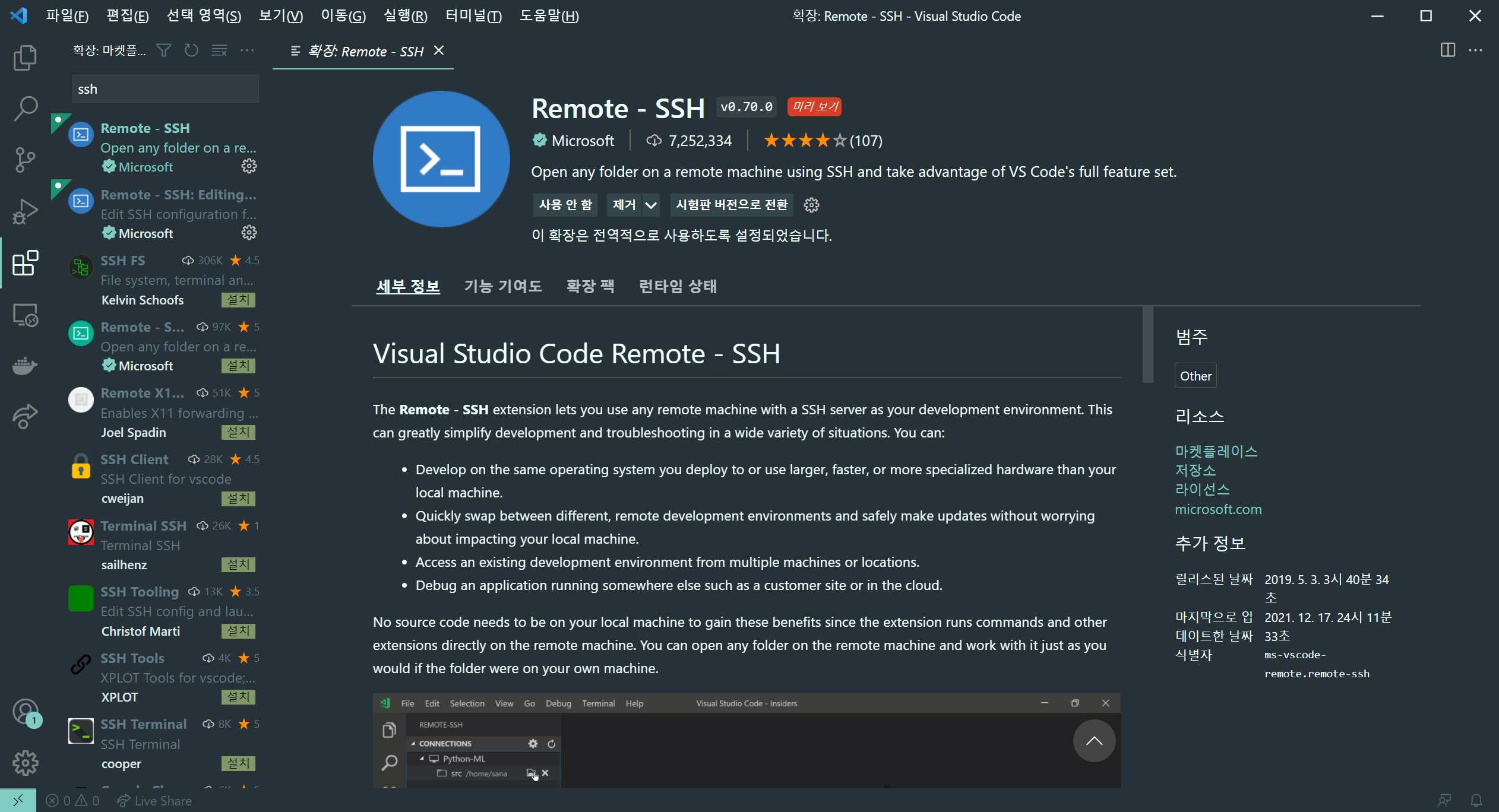Viewport: 1499px width, 812px height.
Task: Toggle split editor layout icon
Action: (1447, 50)
